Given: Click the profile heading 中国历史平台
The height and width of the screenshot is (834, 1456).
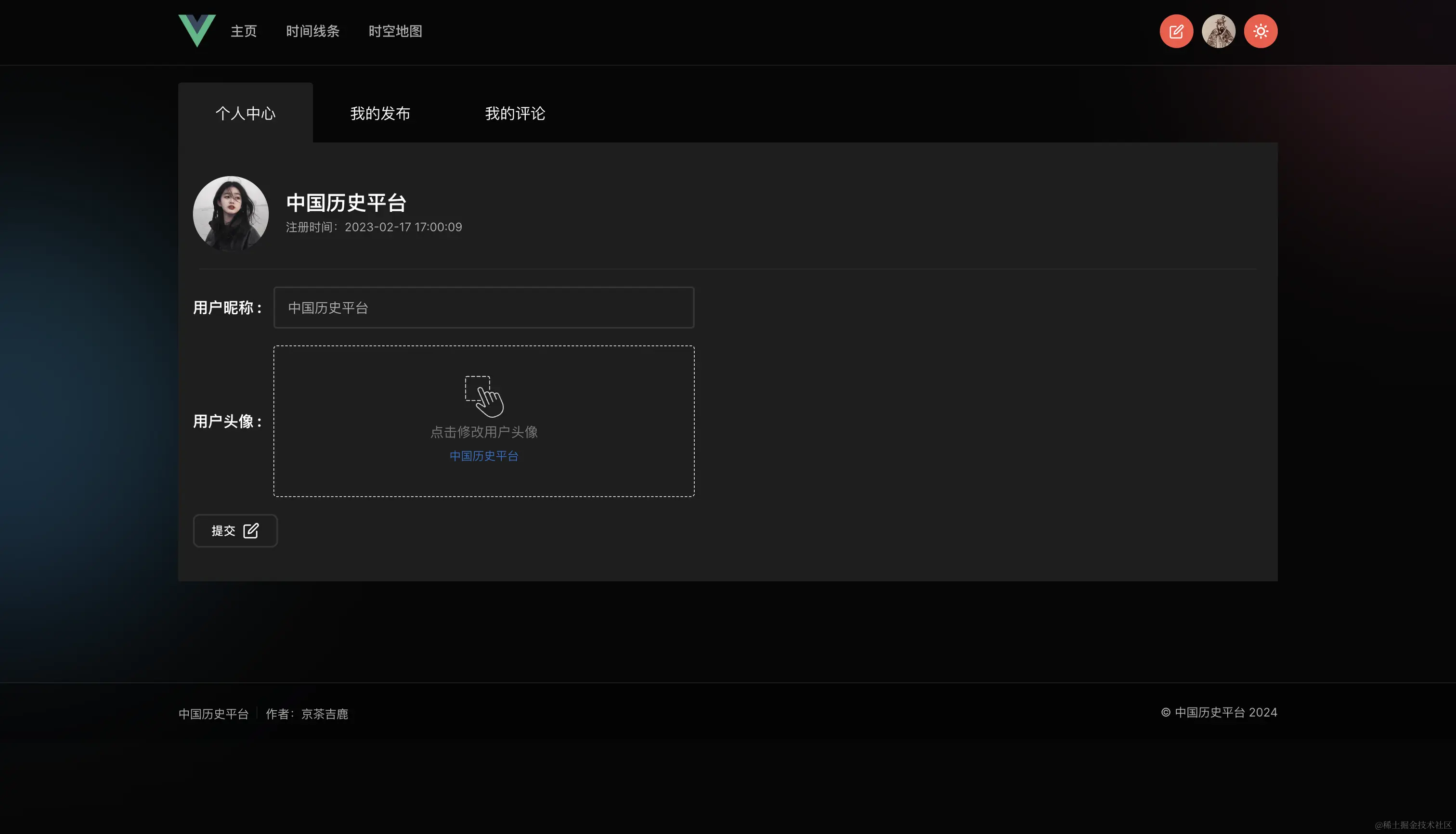Looking at the screenshot, I should 346,202.
